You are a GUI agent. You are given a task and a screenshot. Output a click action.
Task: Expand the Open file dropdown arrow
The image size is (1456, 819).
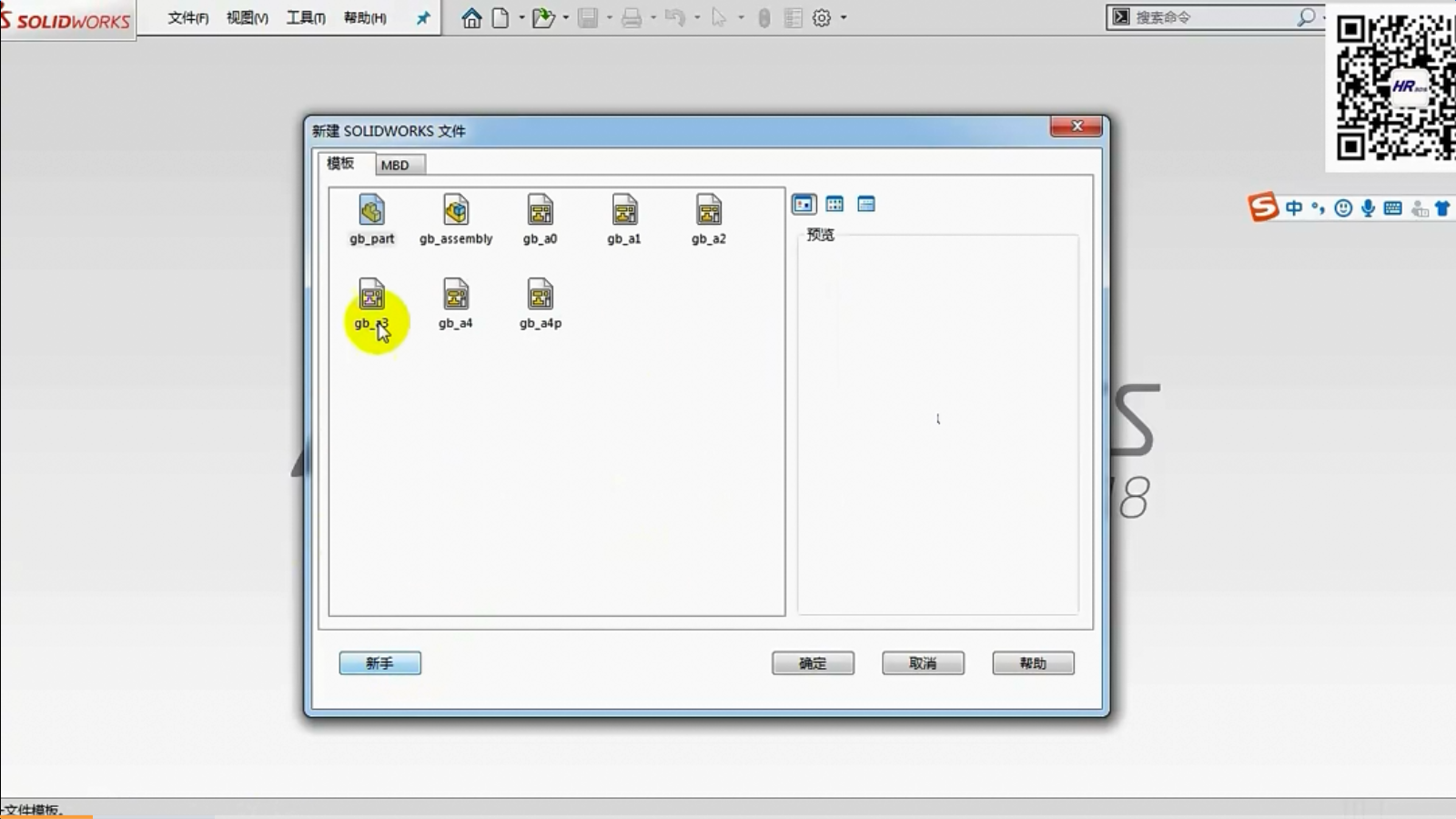point(566,18)
